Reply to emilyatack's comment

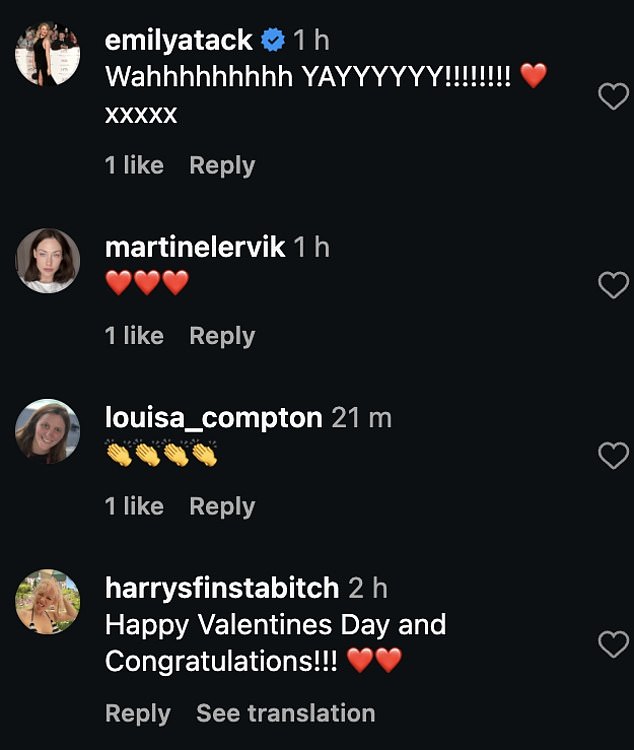(x=222, y=166)
